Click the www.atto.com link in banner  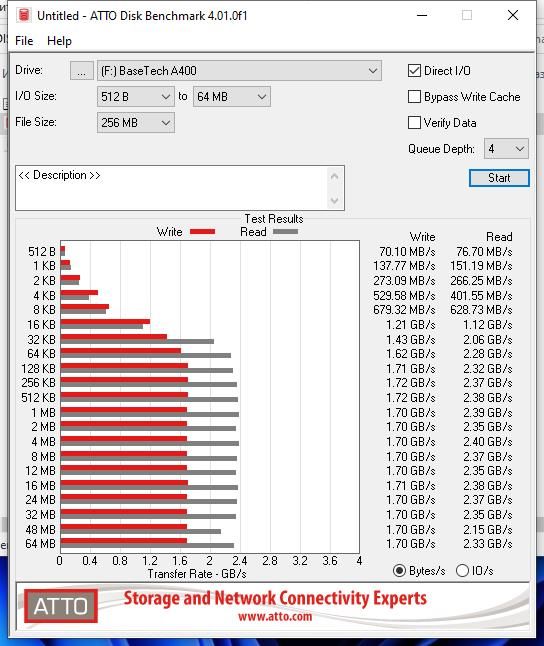[275, 617]
